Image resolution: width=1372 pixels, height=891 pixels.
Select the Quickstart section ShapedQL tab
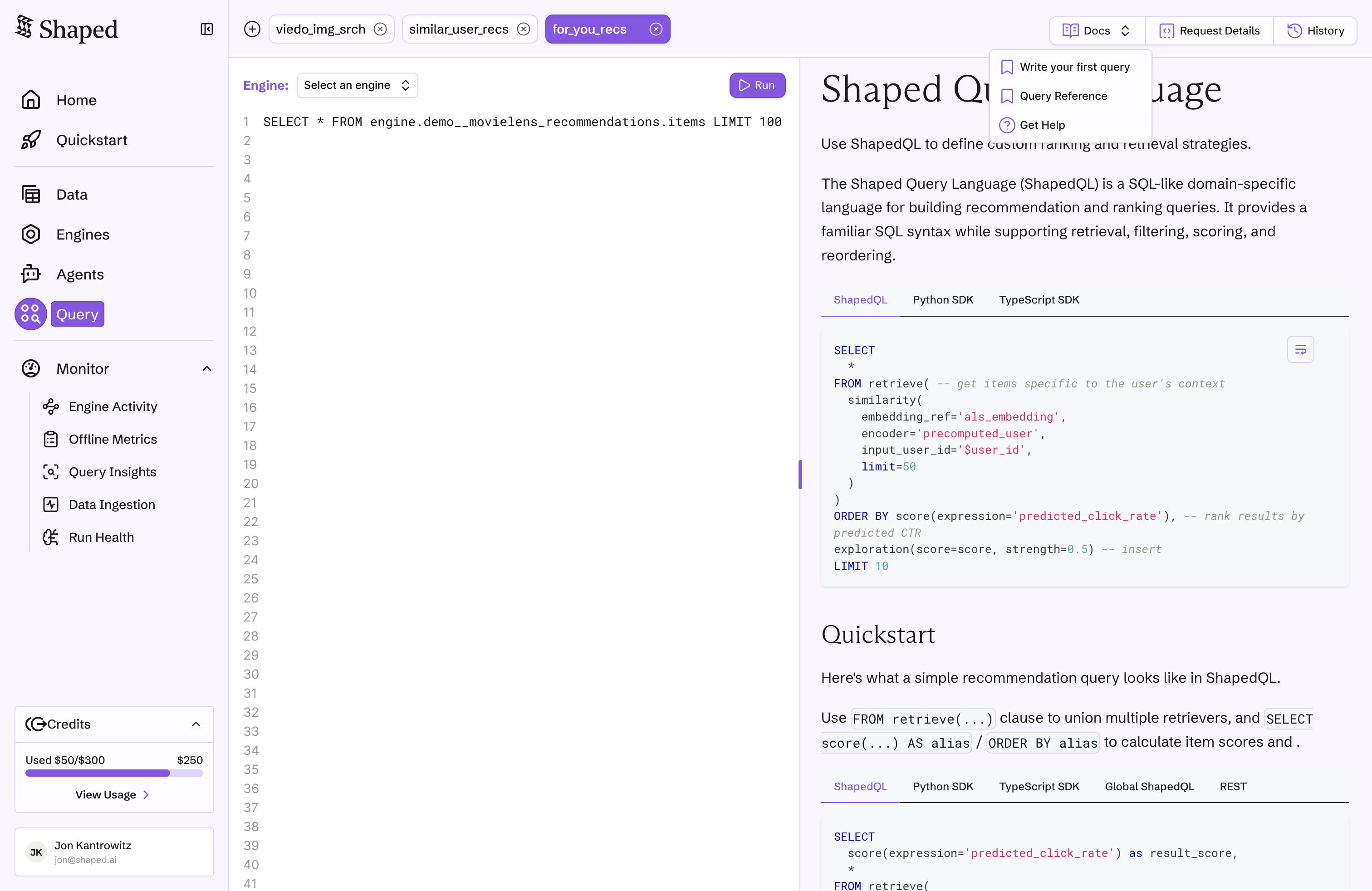860,787
